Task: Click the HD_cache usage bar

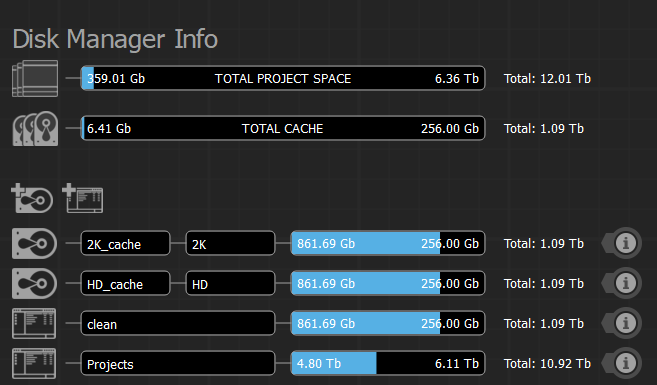Action: click(x=388, y=284)
